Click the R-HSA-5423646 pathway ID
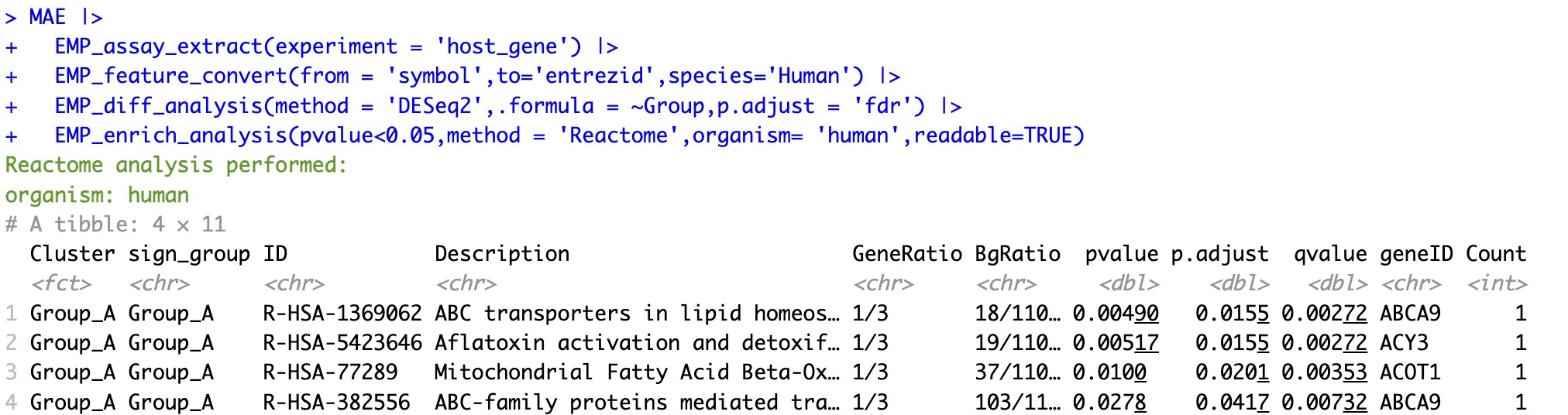This screenshot has height=415, width=1568. 342,343
